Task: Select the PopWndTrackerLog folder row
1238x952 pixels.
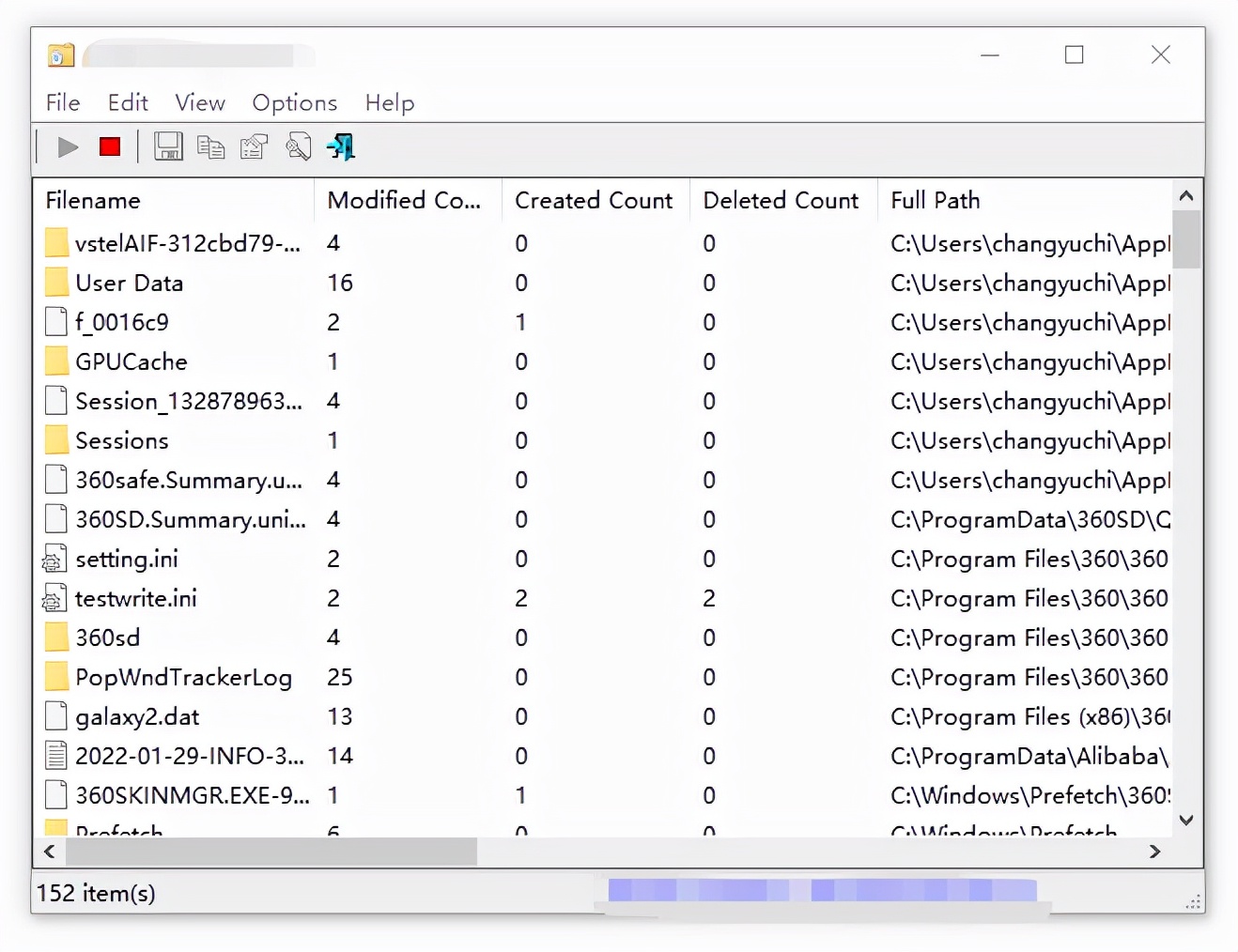Action: pos(183,677)
